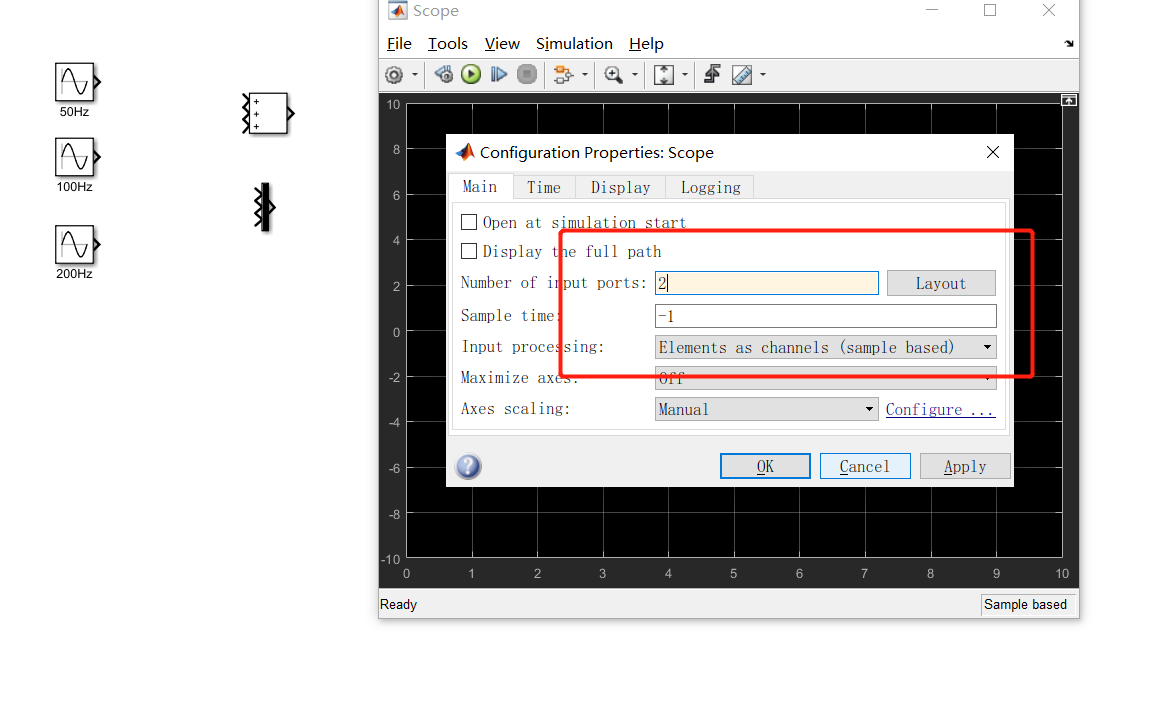Select the 50Hz sine wave block
The width and height of the screenshot is (1149, 715).
tap(76, 82)
